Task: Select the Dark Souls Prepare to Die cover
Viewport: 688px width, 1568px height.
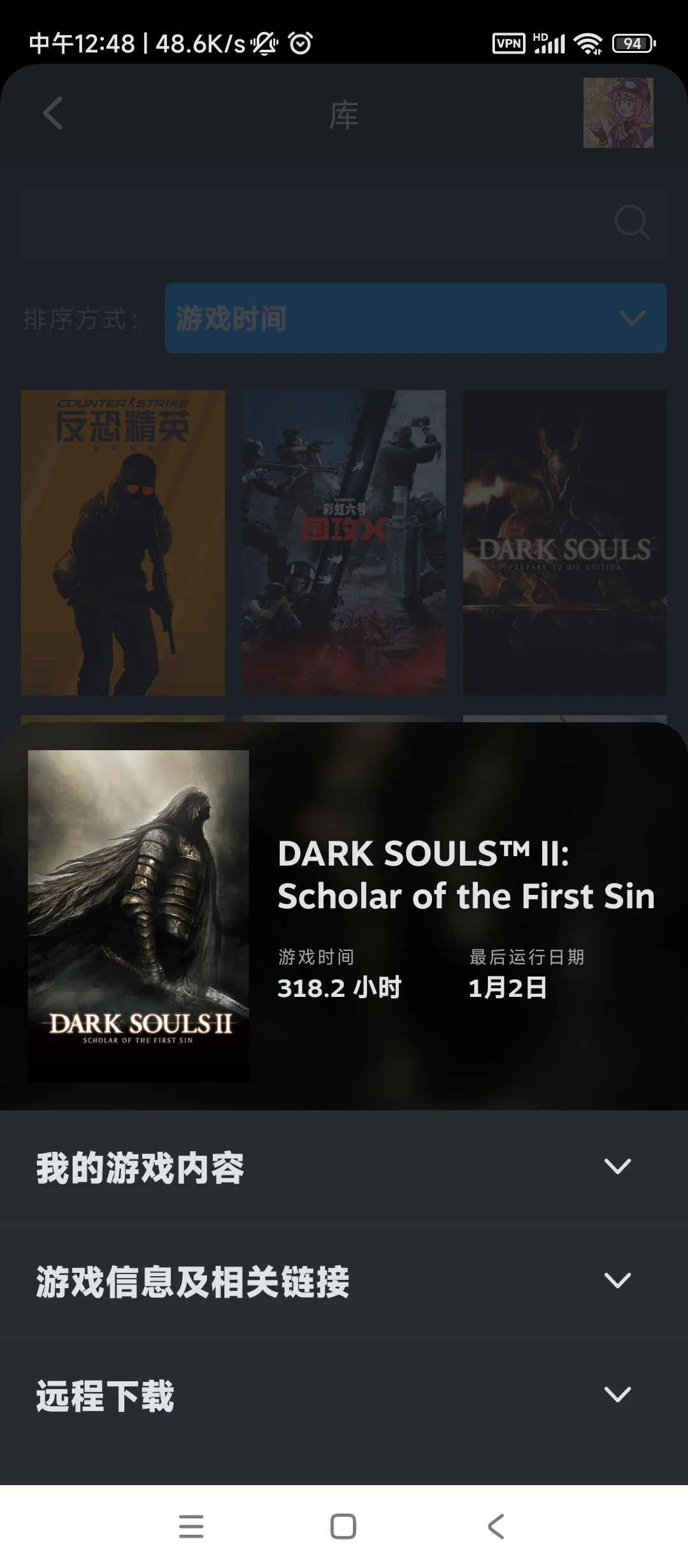Action: (x=565, y=542)
